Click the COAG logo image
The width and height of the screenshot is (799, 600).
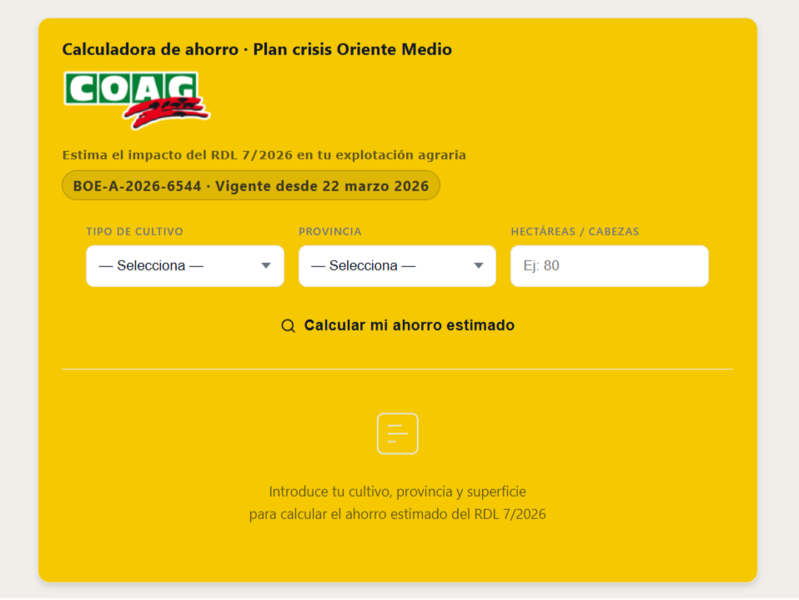click(137, 100)
